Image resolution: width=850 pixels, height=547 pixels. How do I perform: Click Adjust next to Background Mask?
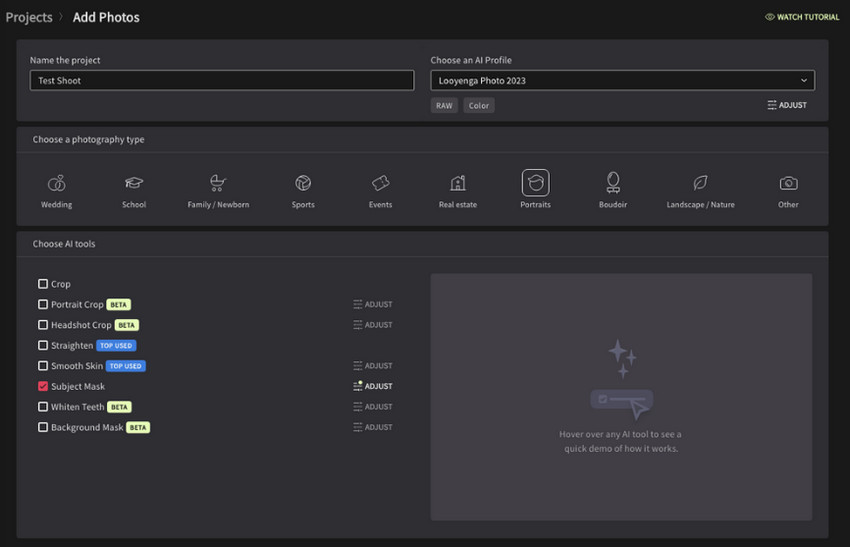coord(373,427)
